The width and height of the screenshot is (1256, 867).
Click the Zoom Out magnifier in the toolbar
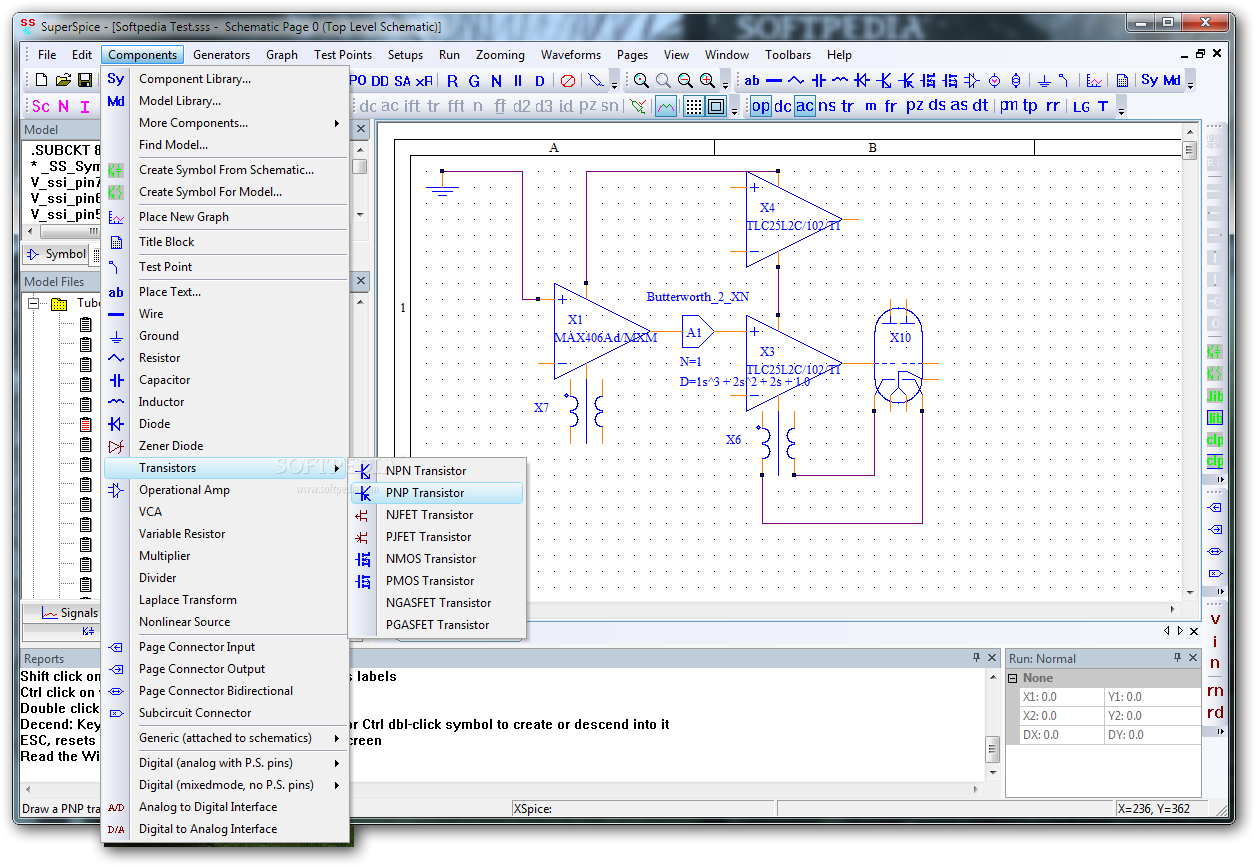pos(685,80)
